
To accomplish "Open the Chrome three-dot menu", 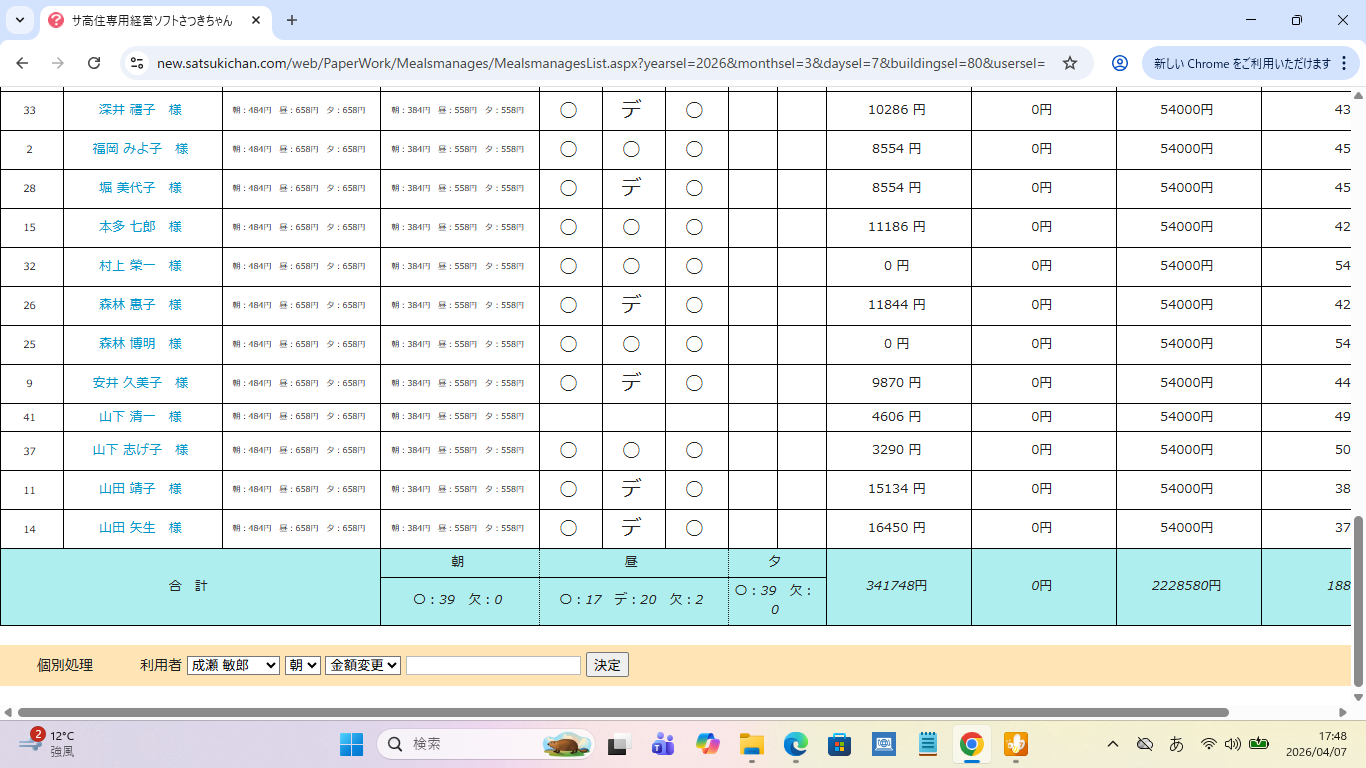I will click(1346, 63).
